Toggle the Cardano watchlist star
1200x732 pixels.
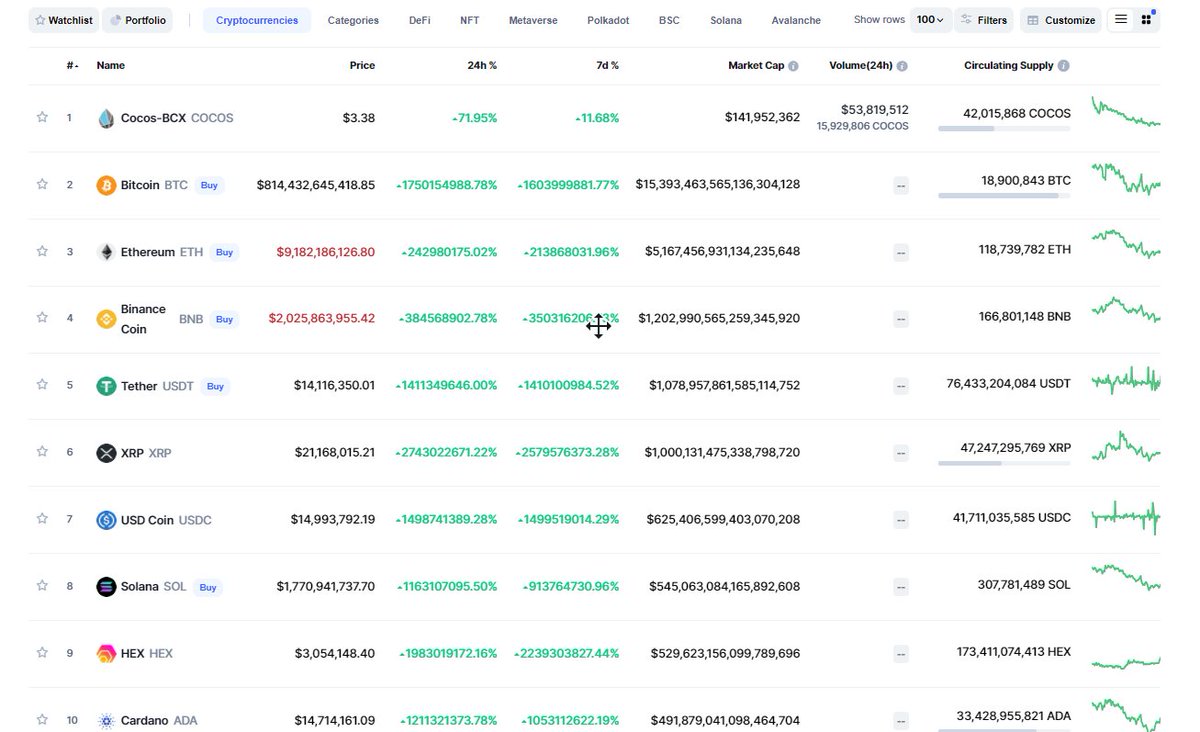pyautogui.click(x=42, y=719)
